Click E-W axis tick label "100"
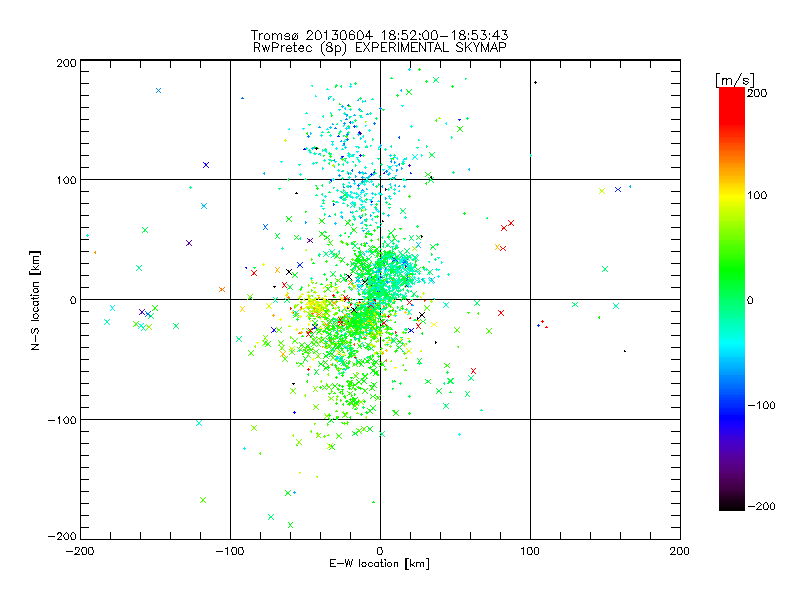800x600 pixels. click(530, 551)
